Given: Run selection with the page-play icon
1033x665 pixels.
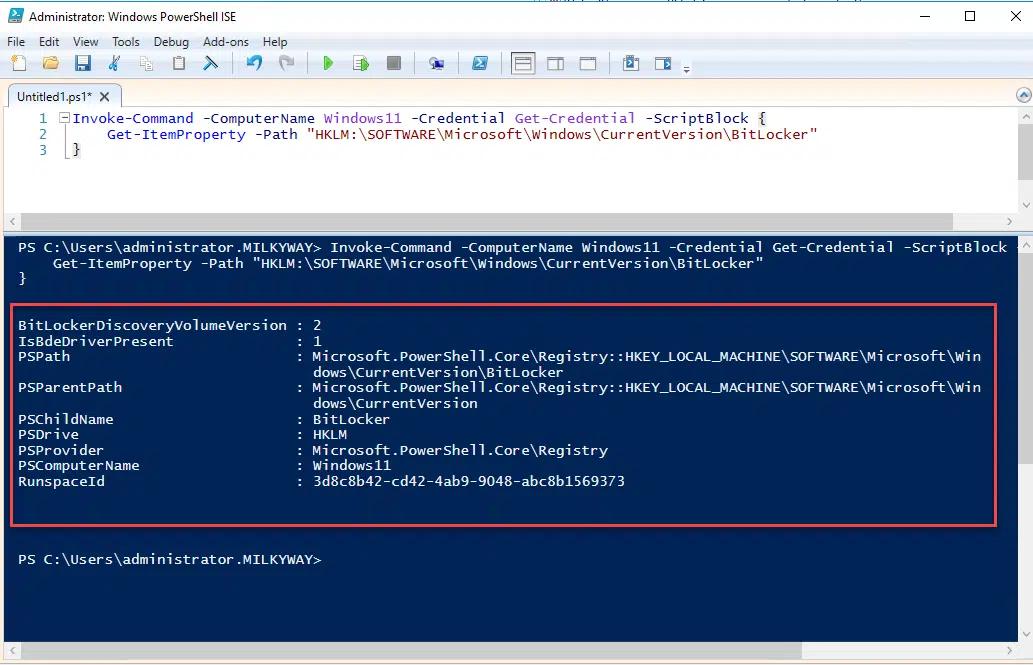Looking at the screenshot, I should click(360, 63).
